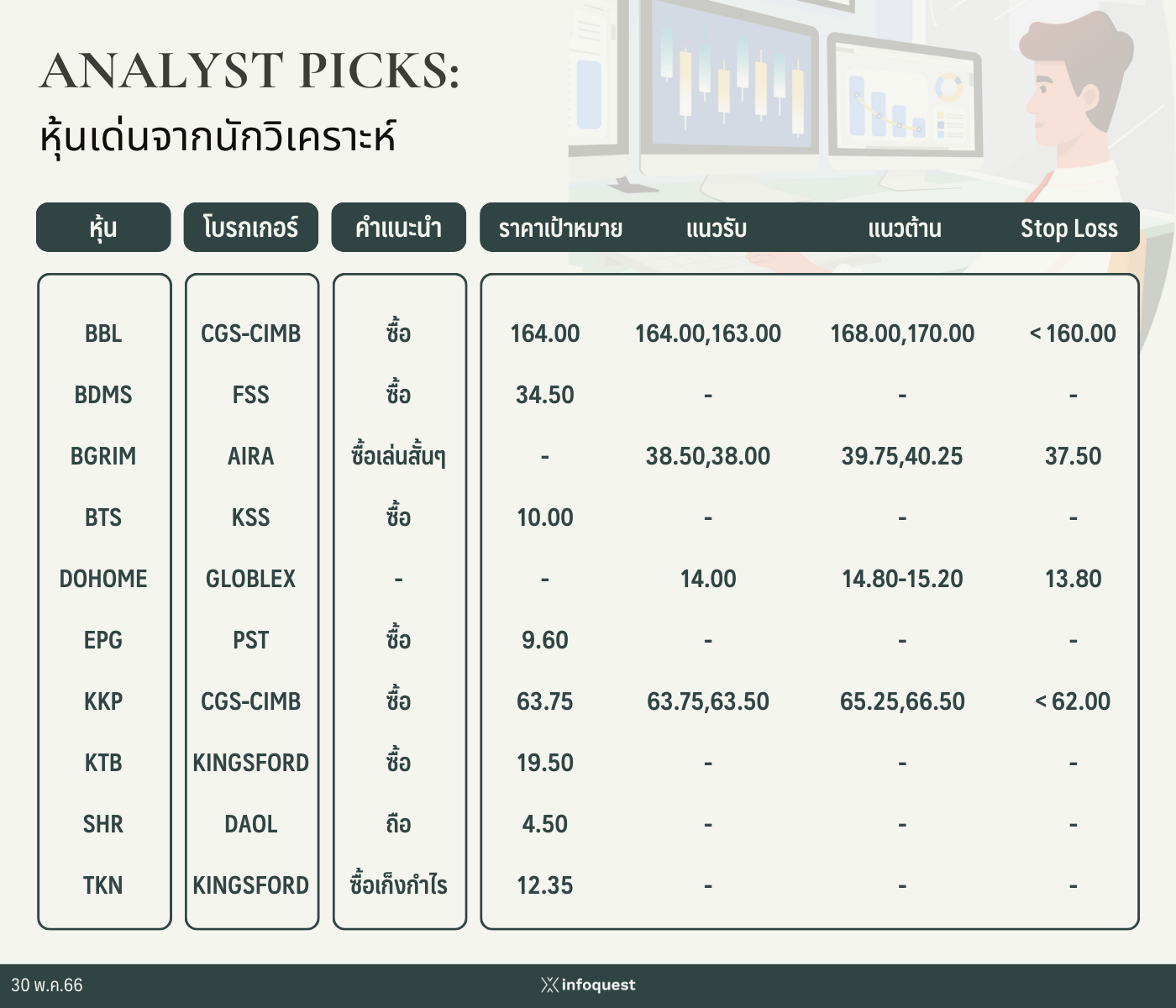Click the GLOBLEX broker name
Viewport: 1176px width, 1008px height.
click(x=251, y=579)
